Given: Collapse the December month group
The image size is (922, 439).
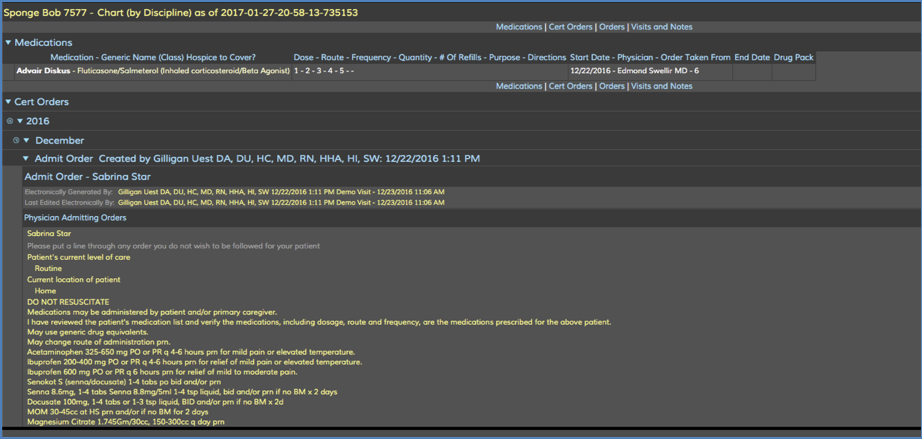Looking at the screenshot, I should [26, 140].
